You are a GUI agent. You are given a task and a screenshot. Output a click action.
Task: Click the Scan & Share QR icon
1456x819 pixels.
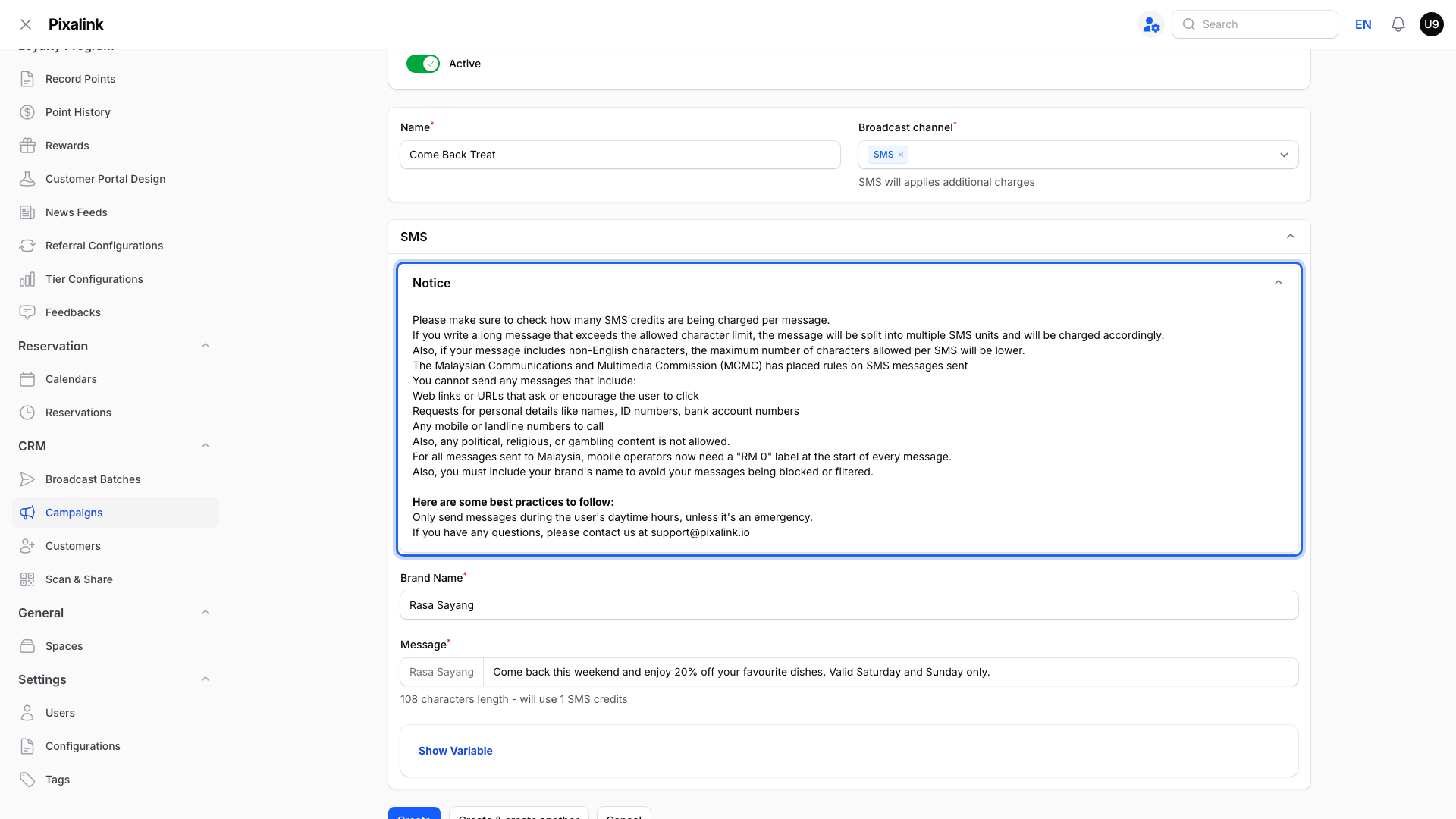coord(27,579)
